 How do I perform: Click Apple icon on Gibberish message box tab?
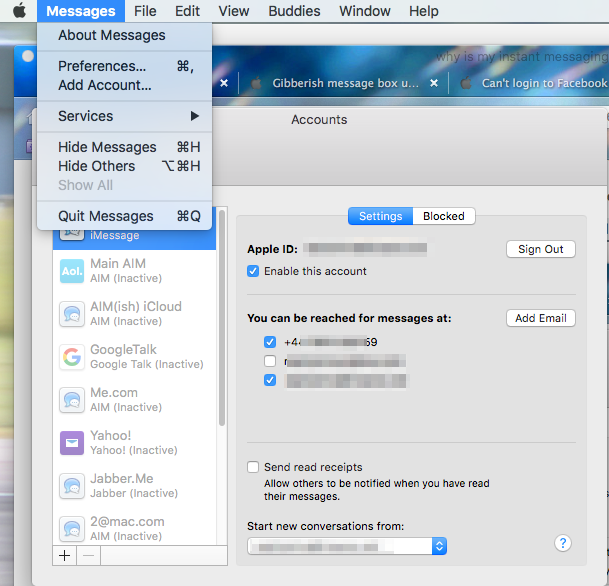256,83
